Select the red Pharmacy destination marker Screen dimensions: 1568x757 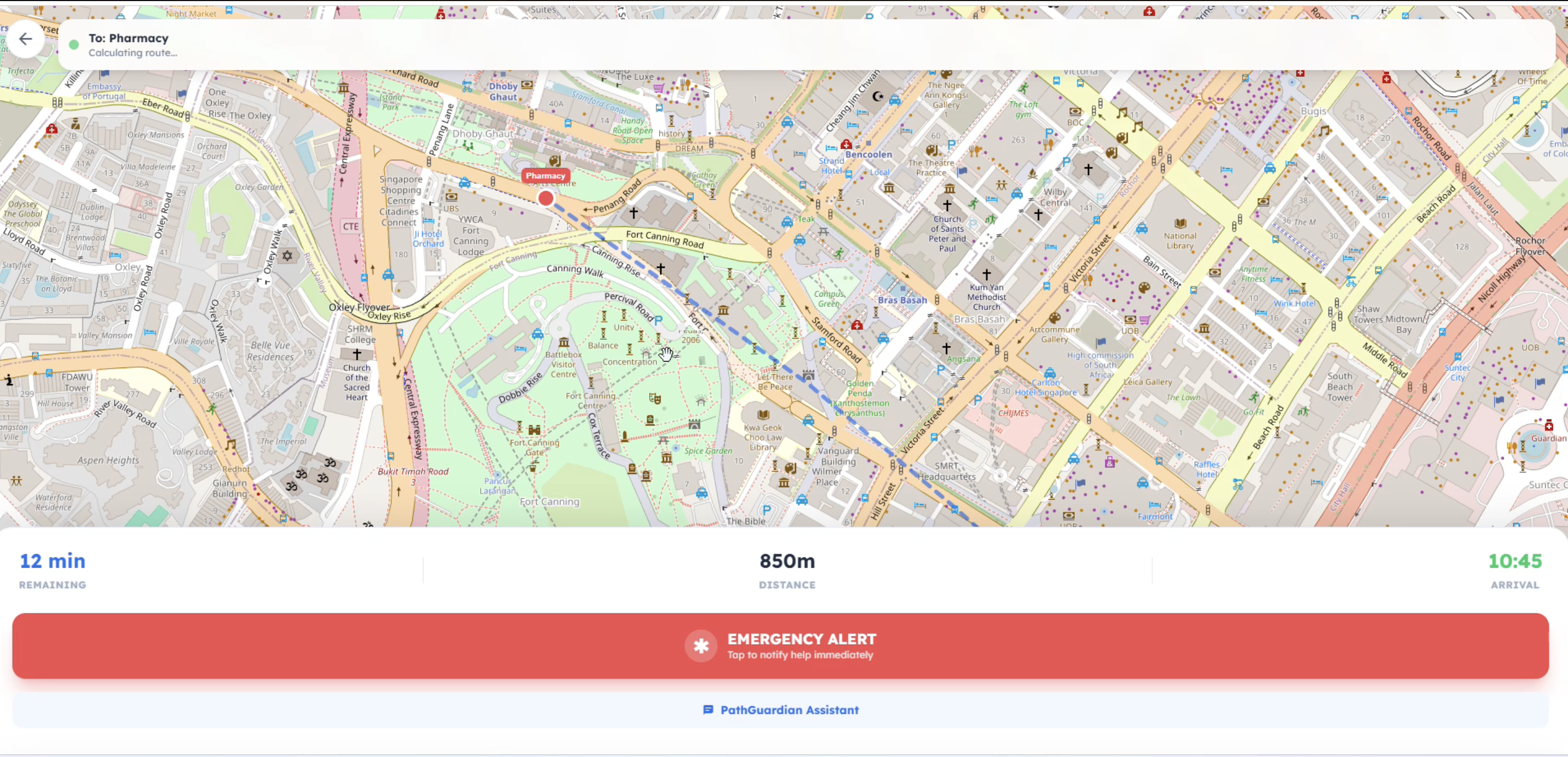pos(546,199)
